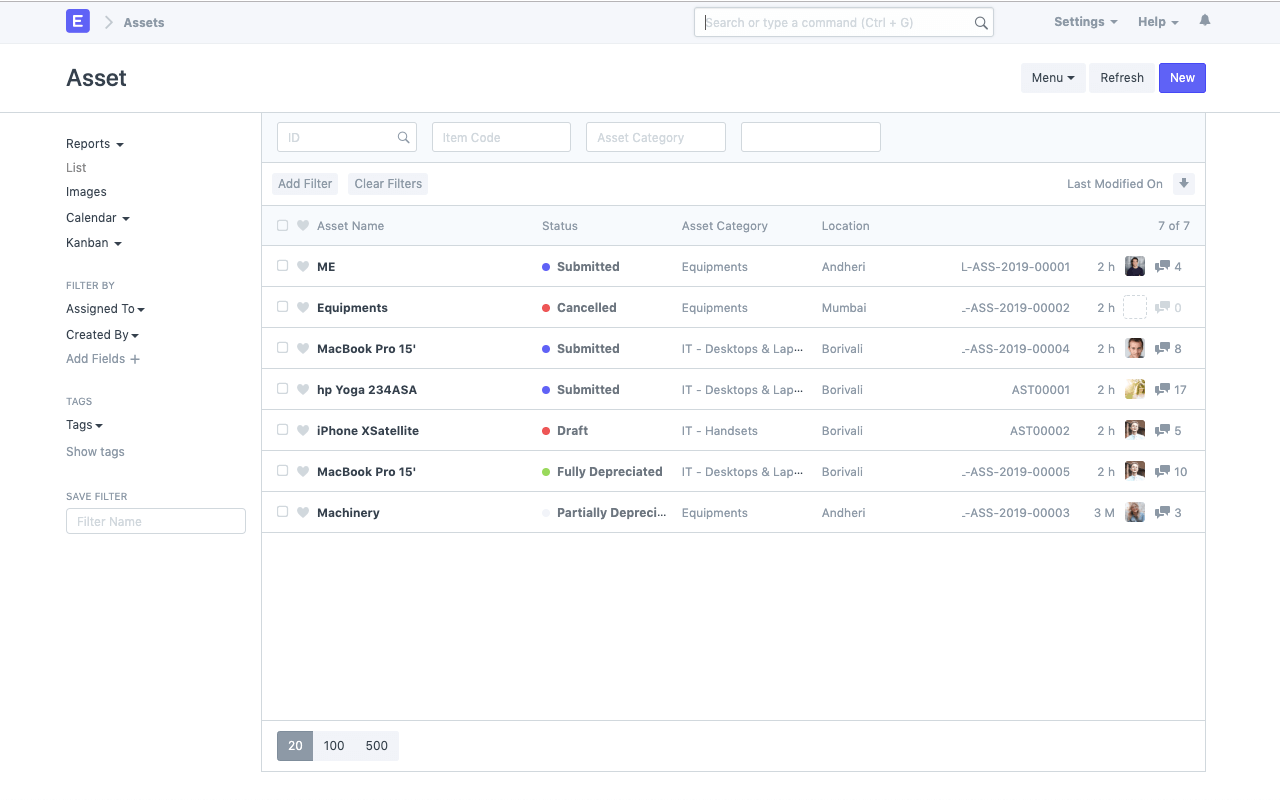The image size is (1280, 800).
Task: Click the New button
Action: (1182, 78)
